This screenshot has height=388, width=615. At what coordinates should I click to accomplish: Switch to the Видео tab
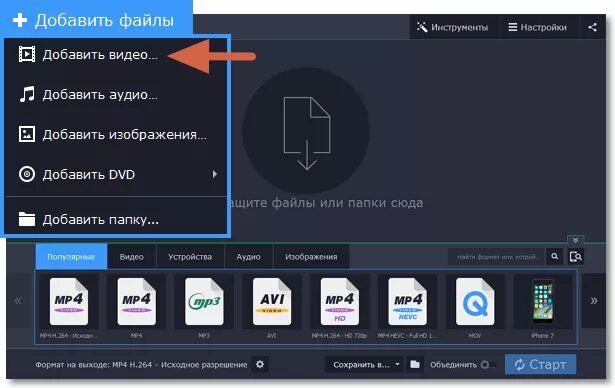(x=131, y=257)
